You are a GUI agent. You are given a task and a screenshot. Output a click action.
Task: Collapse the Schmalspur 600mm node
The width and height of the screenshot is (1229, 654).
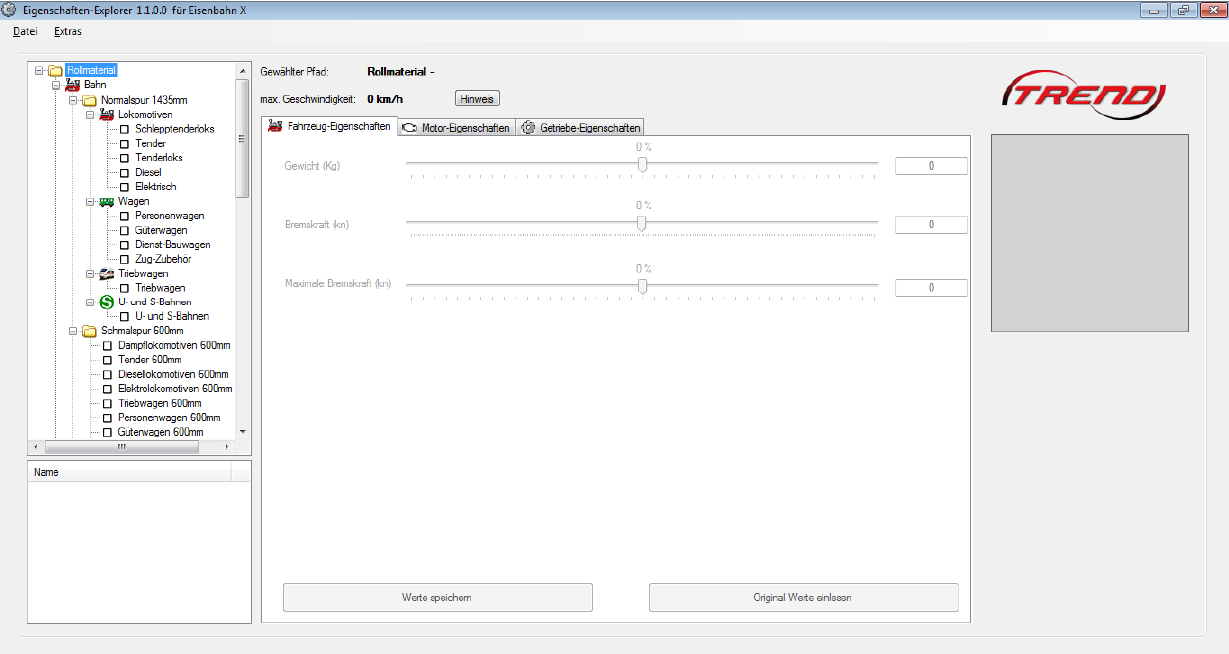coord(73,331)
